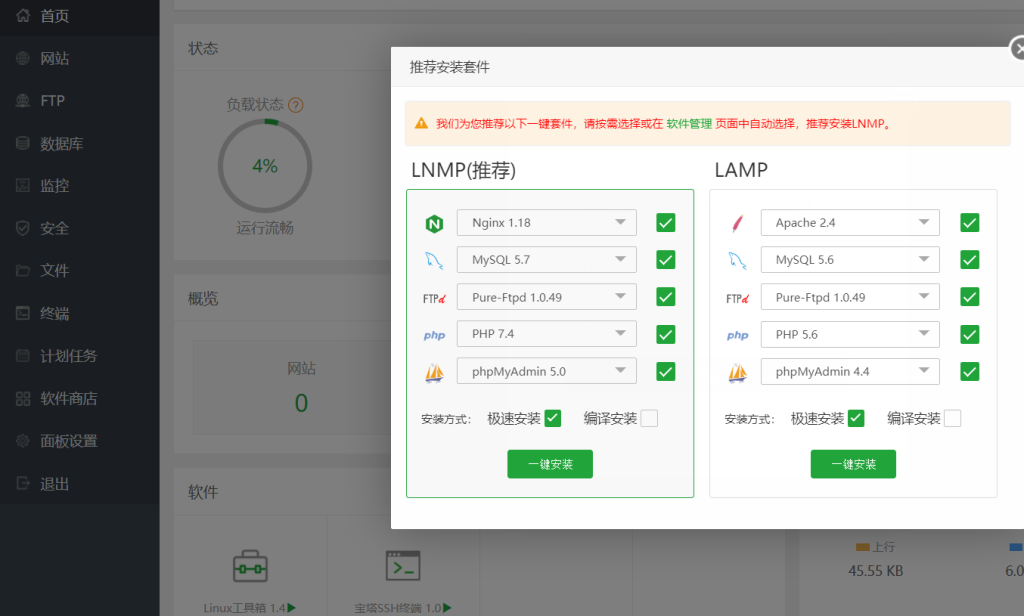
Task: Uncheck the Apache 2.4 checkbox
Action: (970, 223)
